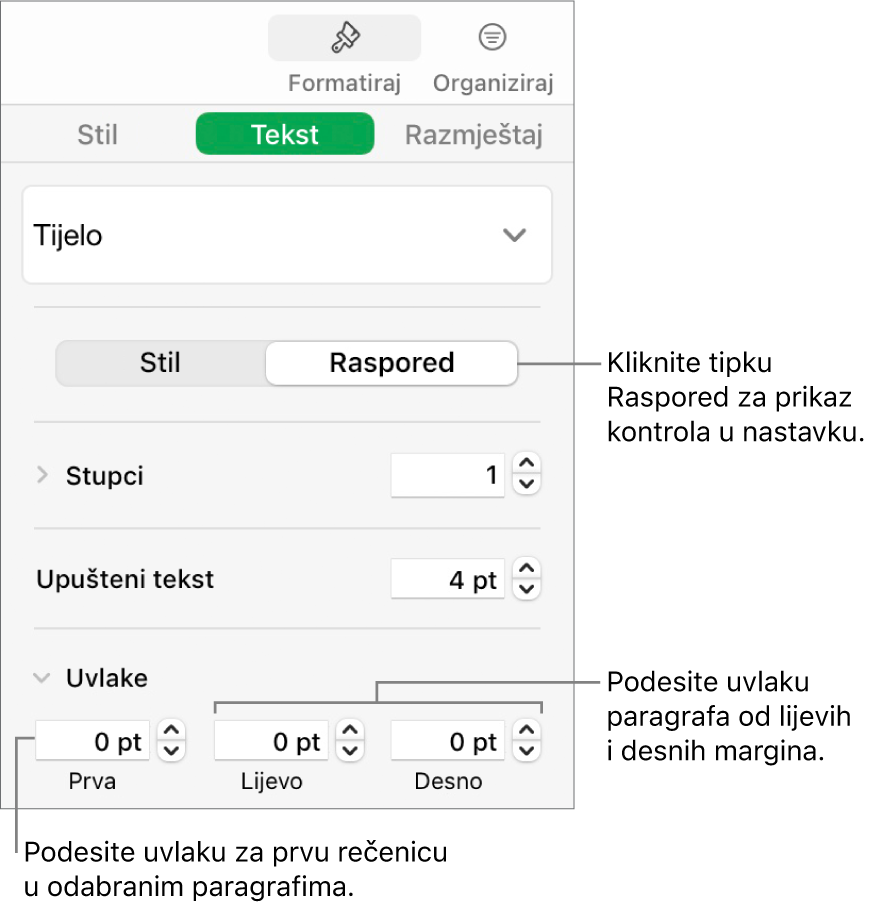Open the Razmještaj tab

pyautogui.click(x=474, y=135)
